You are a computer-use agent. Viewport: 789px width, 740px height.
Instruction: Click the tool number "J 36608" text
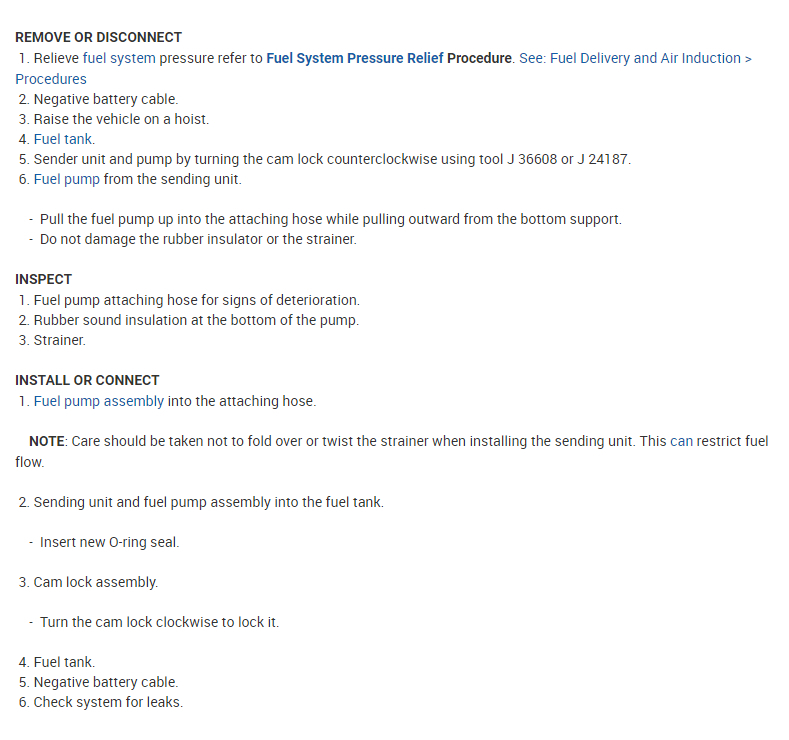(526, 159)
